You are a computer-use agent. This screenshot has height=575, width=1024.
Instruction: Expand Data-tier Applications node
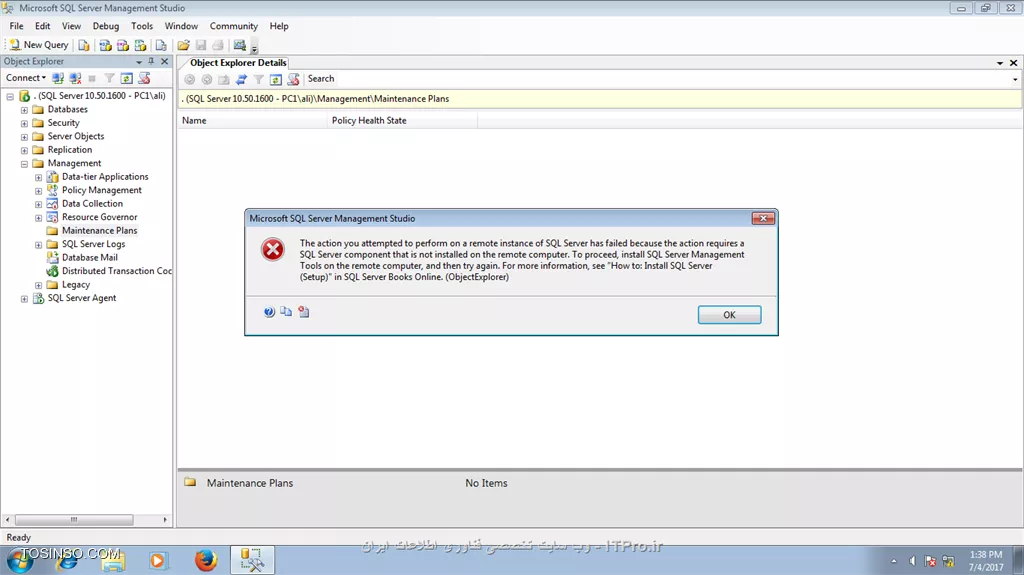point(39,177)
